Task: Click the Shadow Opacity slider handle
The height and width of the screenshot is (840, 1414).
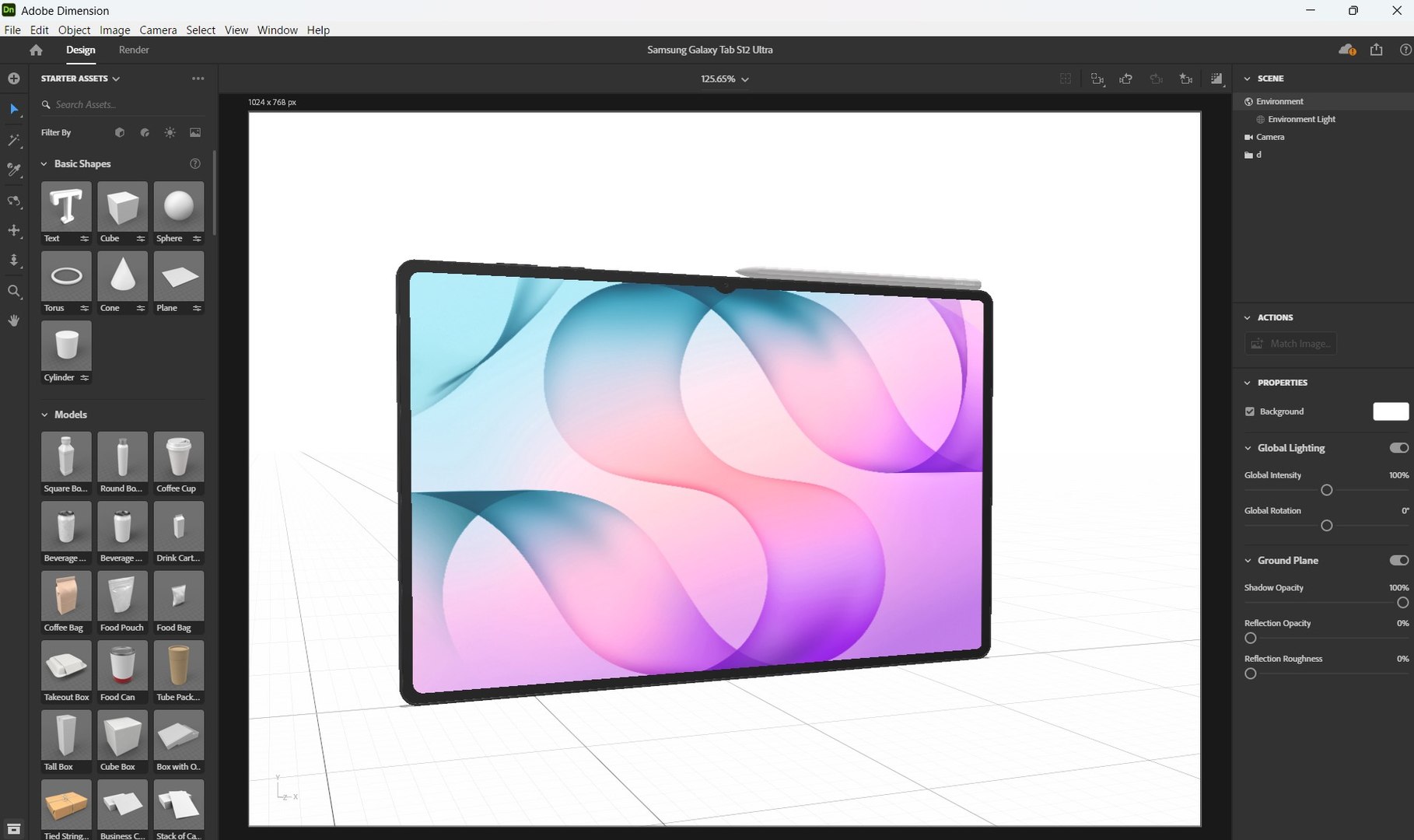Action: pos(1402,603)
